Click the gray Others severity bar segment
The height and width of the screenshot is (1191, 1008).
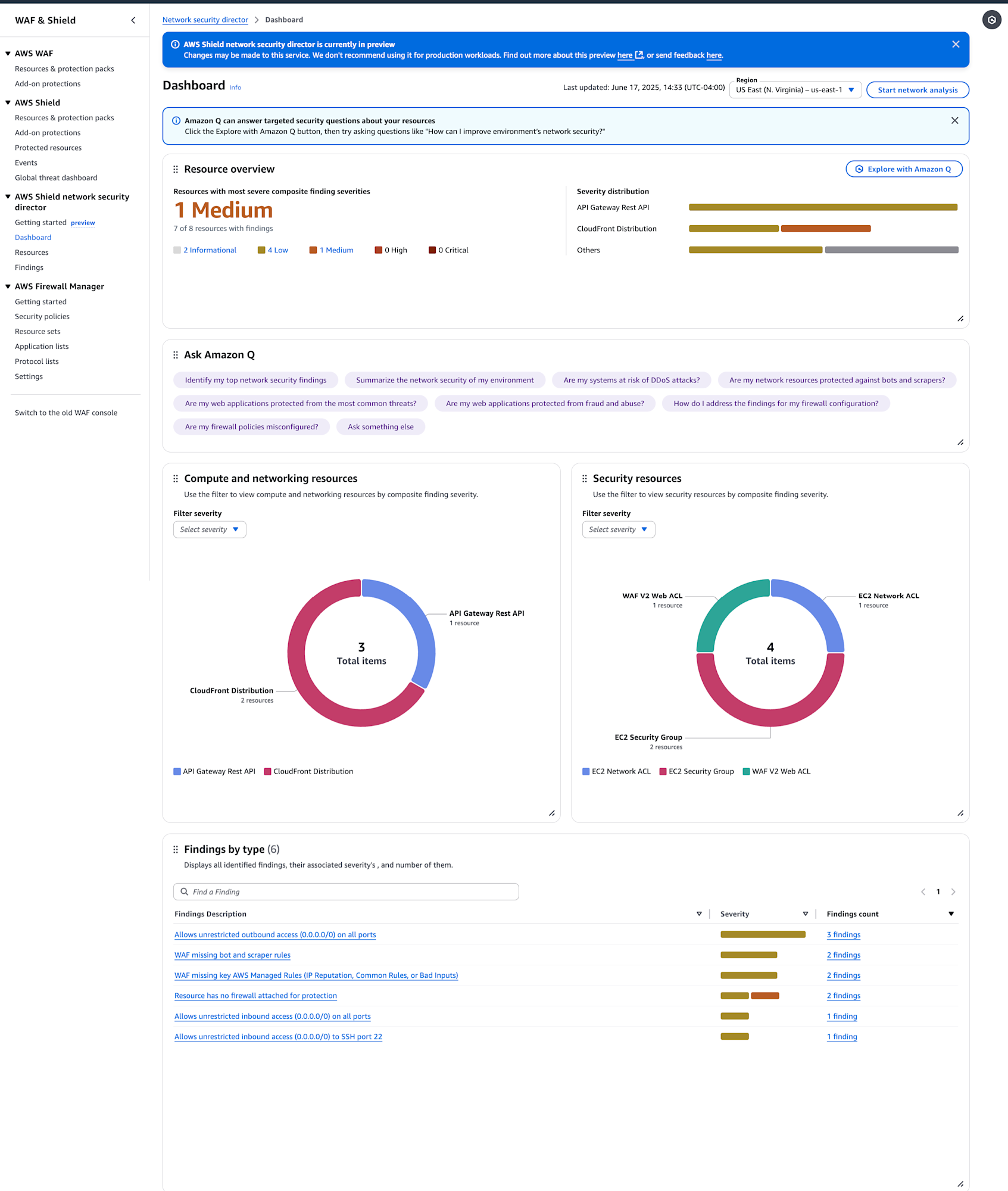(891, 250)
